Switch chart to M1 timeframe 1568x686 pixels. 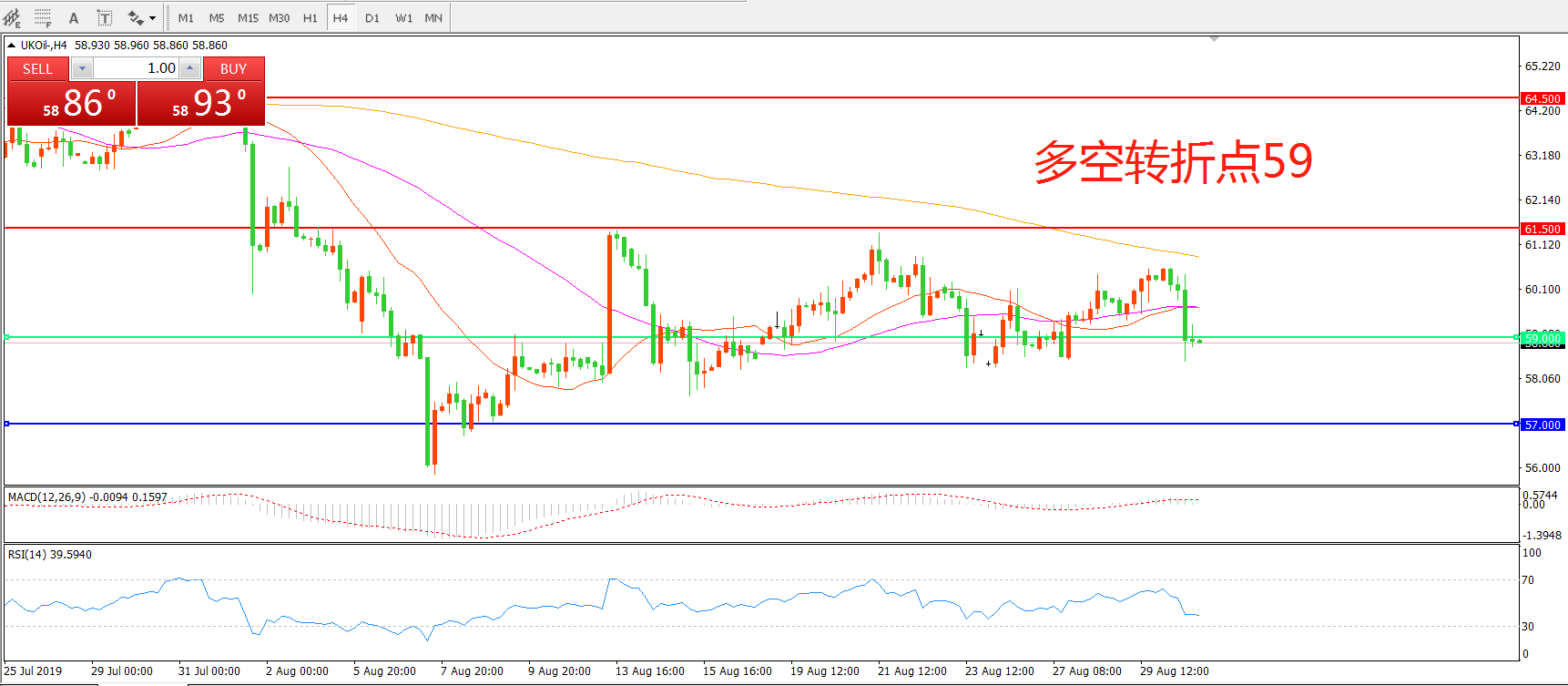(x=186, y=17)
